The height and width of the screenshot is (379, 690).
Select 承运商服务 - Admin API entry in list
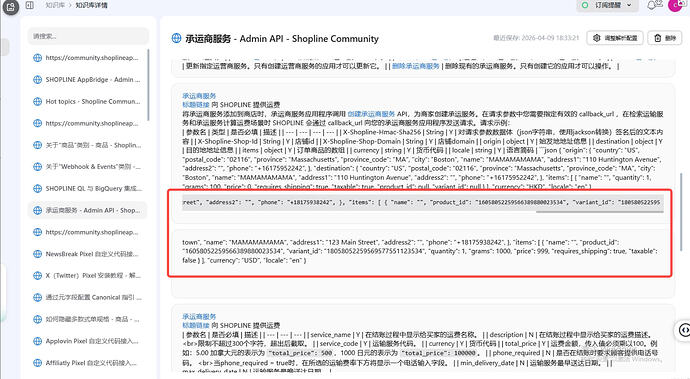coord(88,210)
